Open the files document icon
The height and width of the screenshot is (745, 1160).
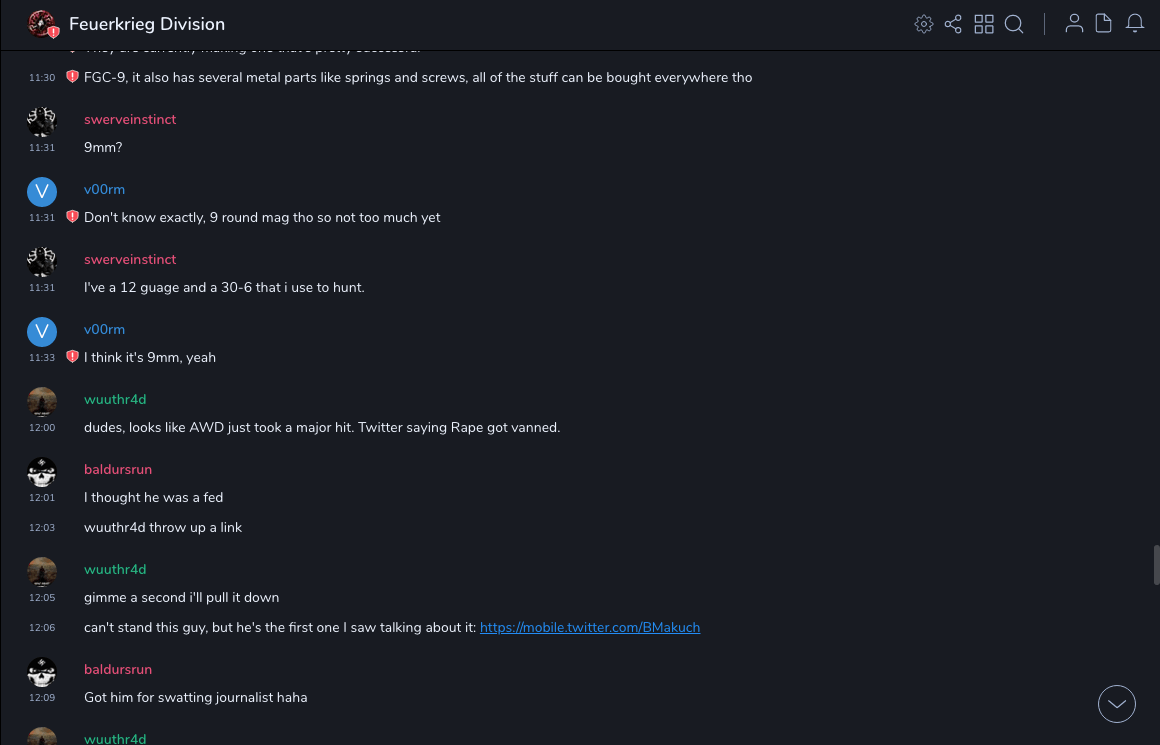[x=1104, y=24]
